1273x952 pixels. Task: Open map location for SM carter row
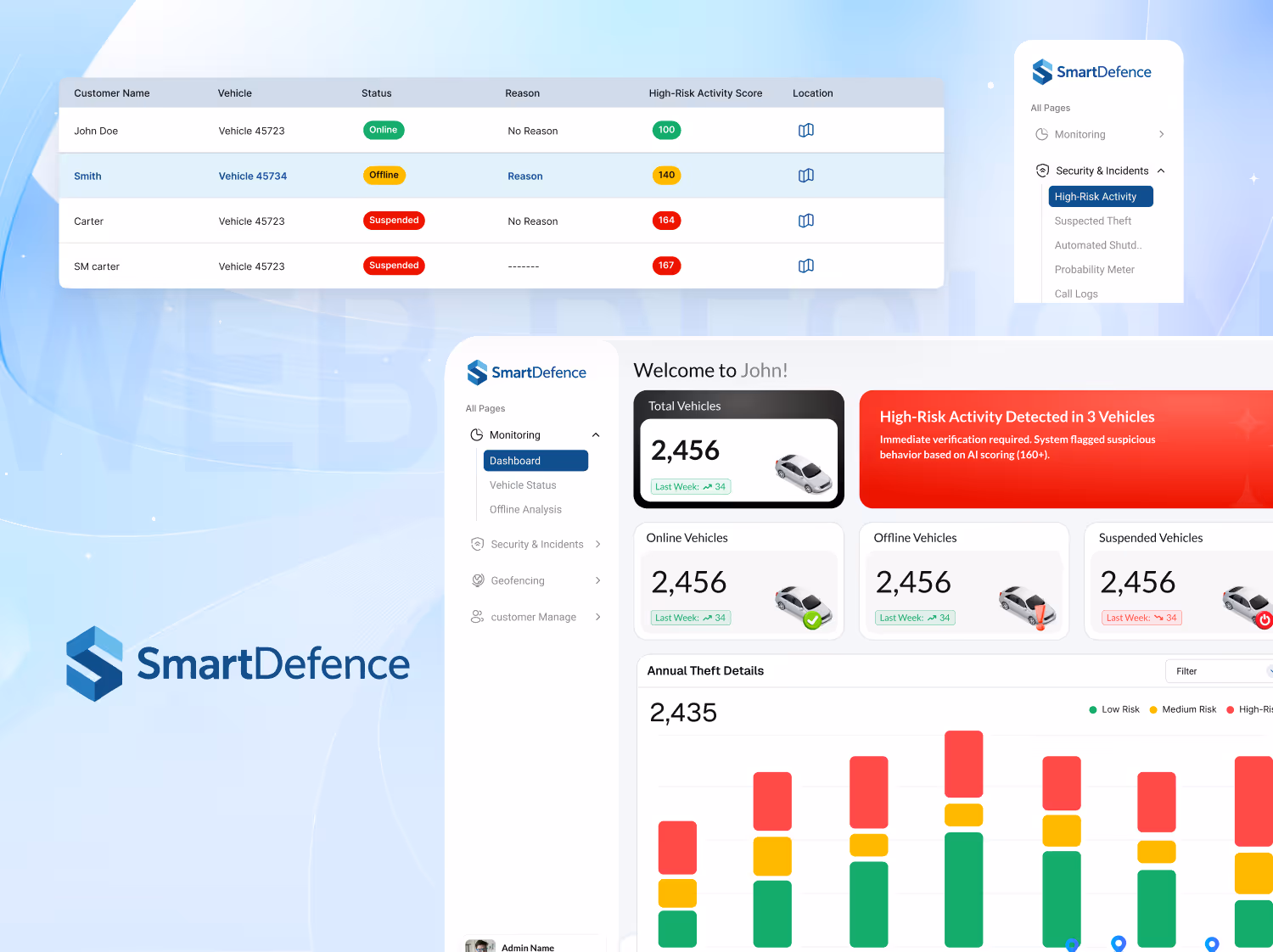point(805,266)
